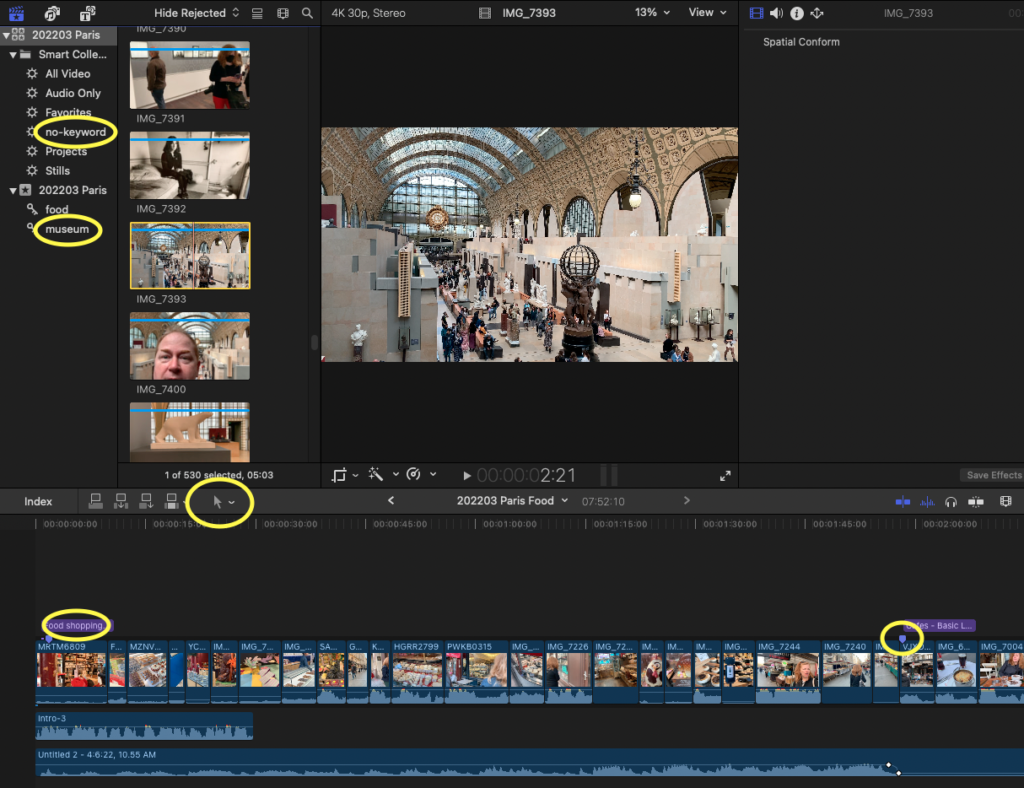This screenshot has height=788, width=1024.
Task: Open the viewer View options menu
Action: pos(707,12)
